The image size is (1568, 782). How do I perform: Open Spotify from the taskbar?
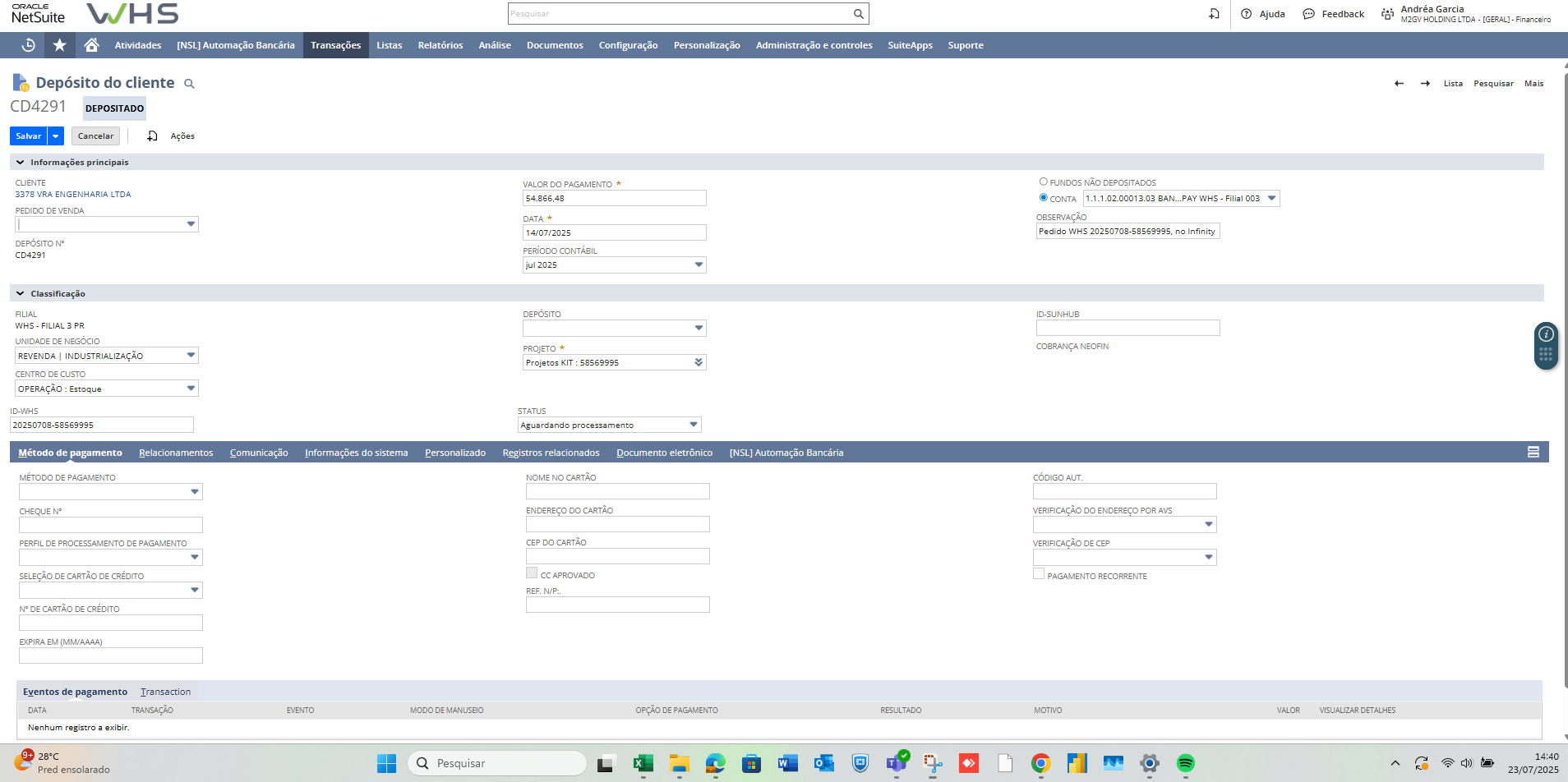click(1185, 763)
